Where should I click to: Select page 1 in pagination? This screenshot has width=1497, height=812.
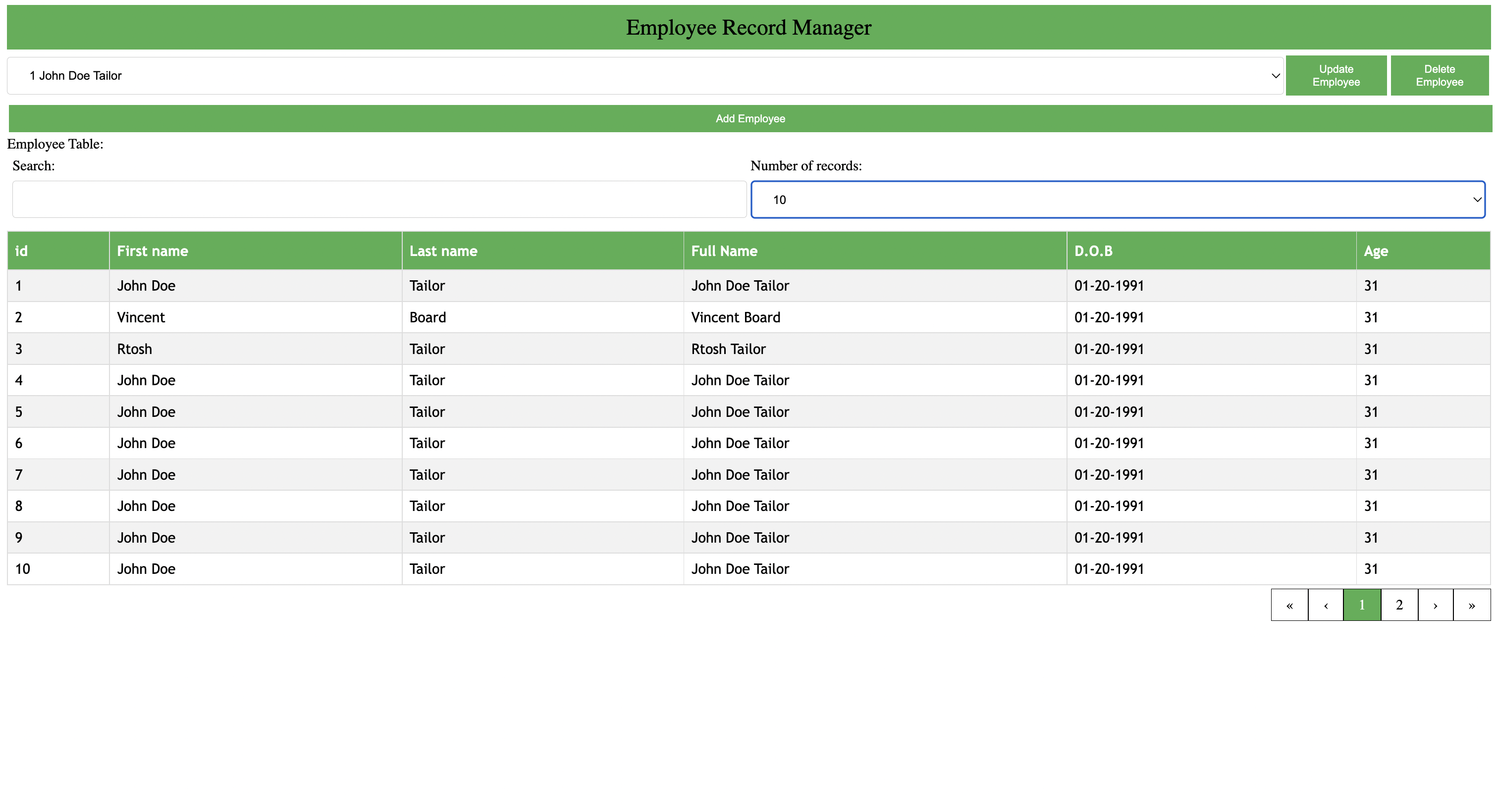1362,605
